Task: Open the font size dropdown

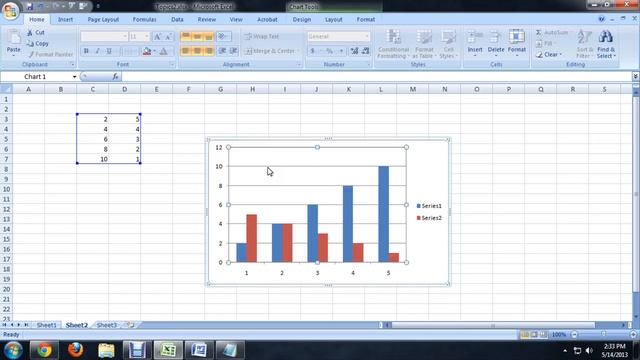Action: coord(147,37)
